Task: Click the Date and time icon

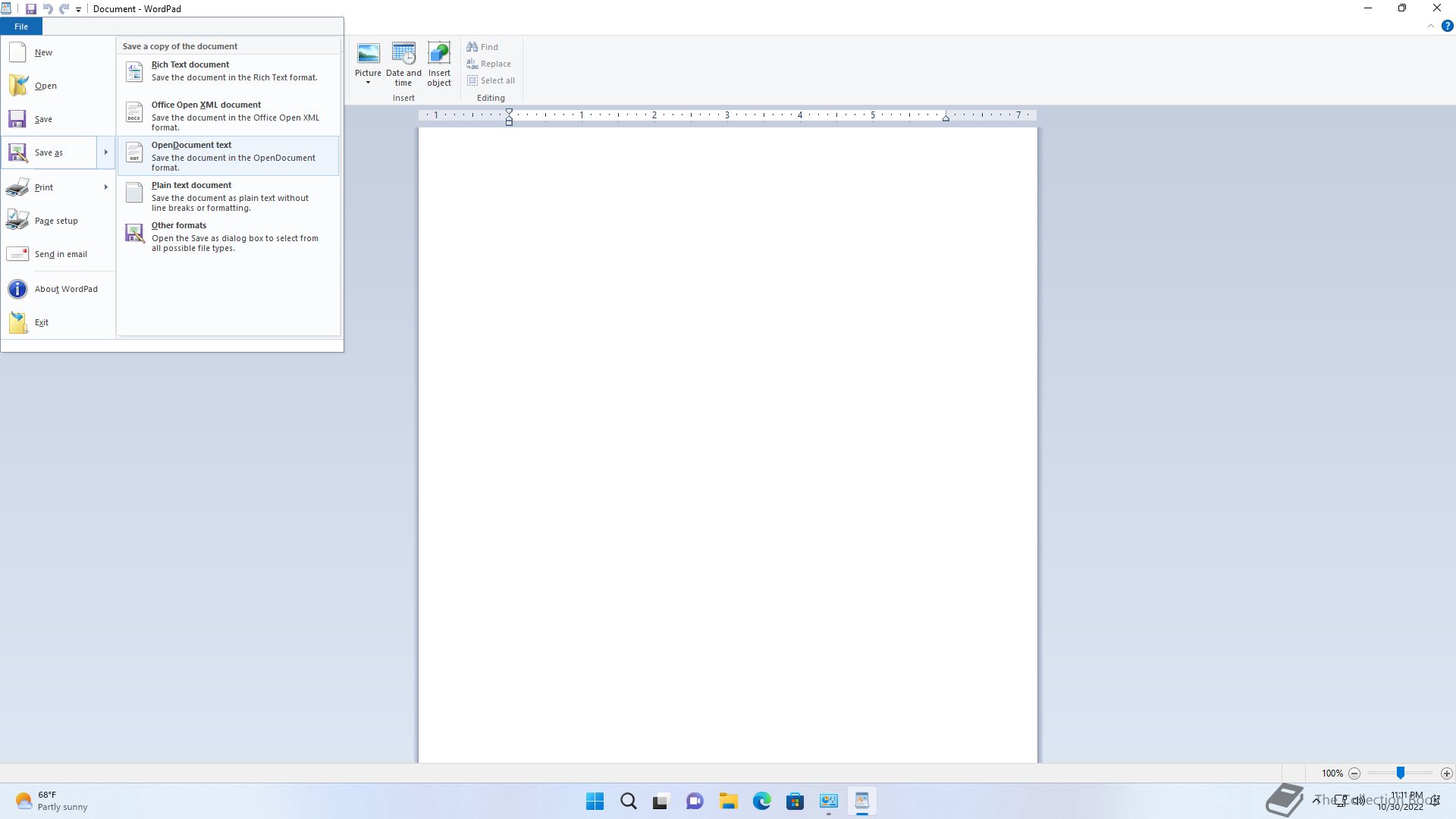Action: point(403,54)
